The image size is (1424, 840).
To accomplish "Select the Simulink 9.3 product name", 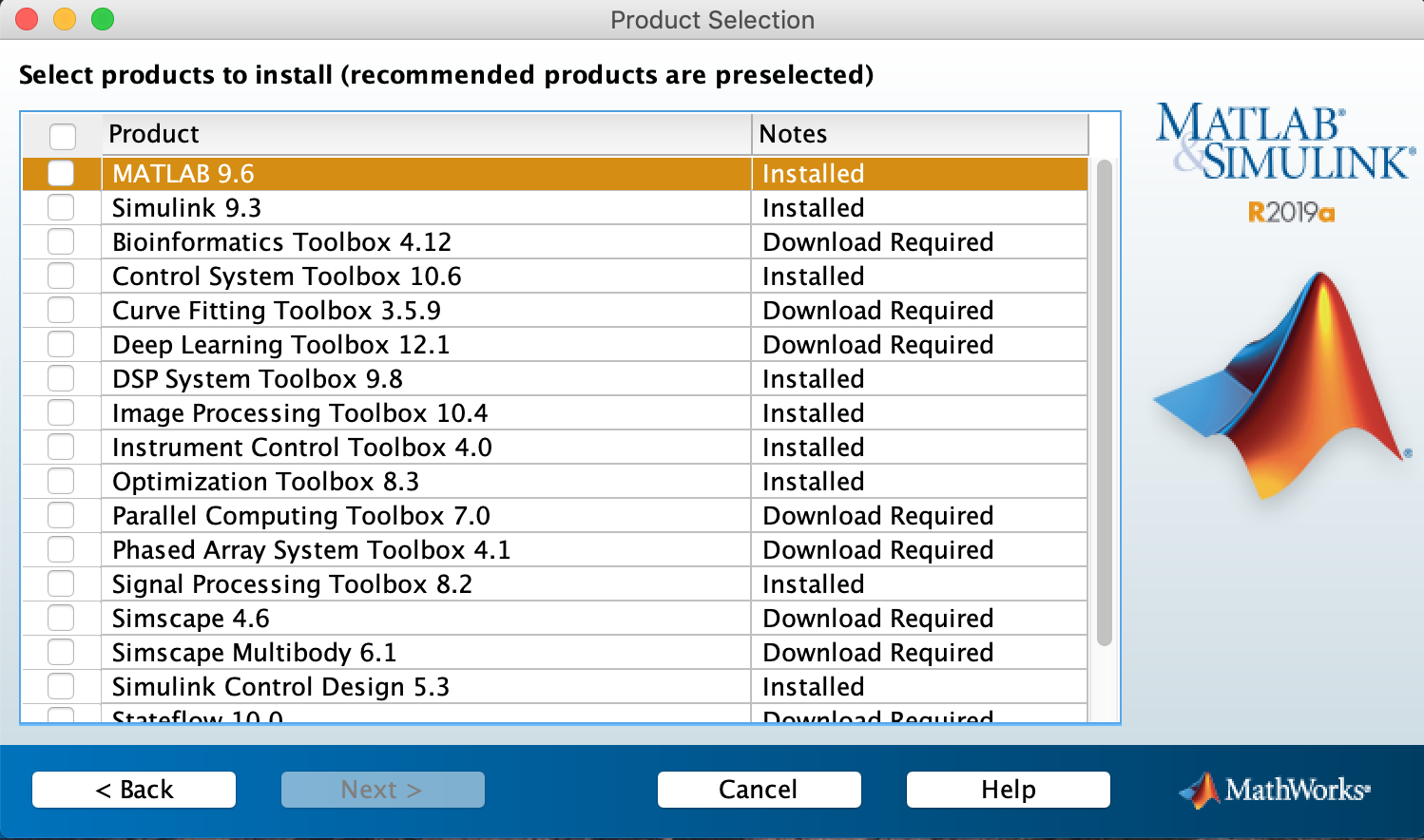I will (186, 208).
